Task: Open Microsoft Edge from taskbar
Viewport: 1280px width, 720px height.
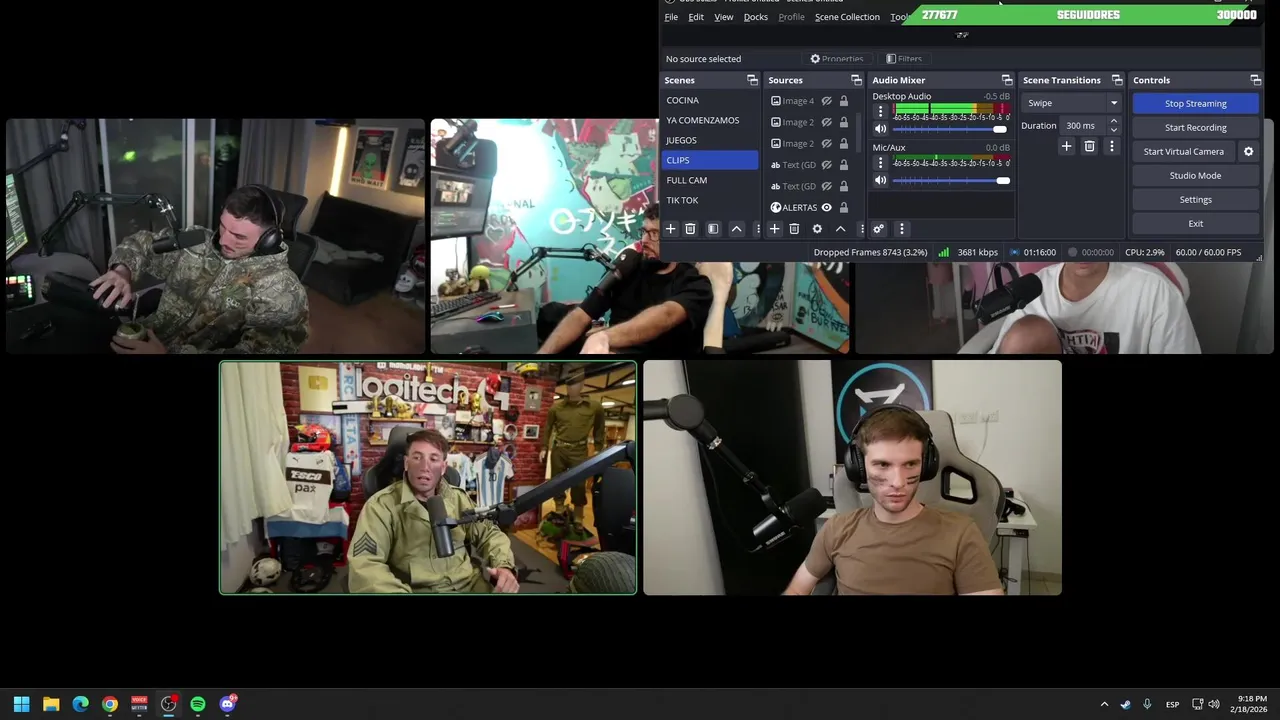Action: [x=80, y=704]
